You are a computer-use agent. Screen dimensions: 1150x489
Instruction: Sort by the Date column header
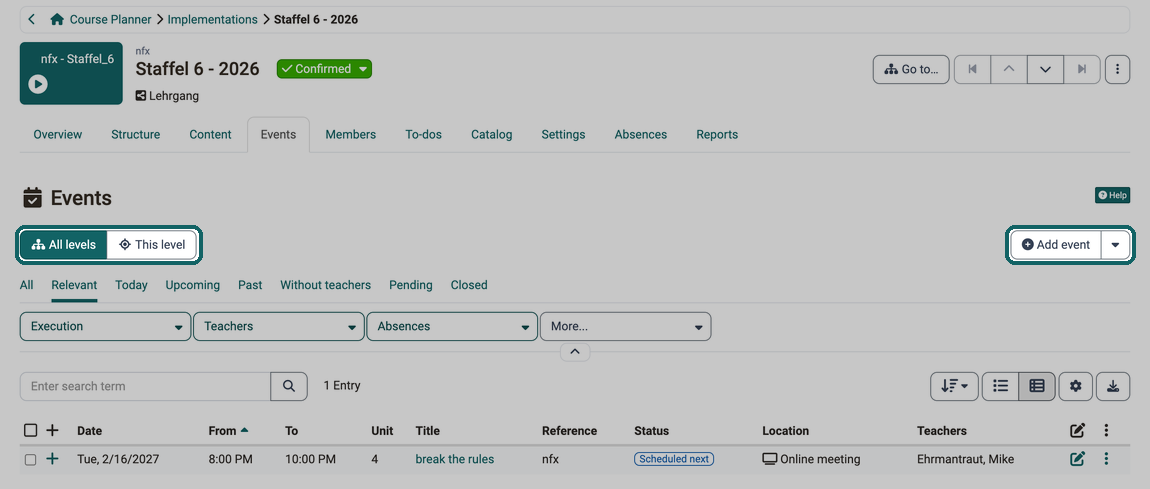pos(89,431)
